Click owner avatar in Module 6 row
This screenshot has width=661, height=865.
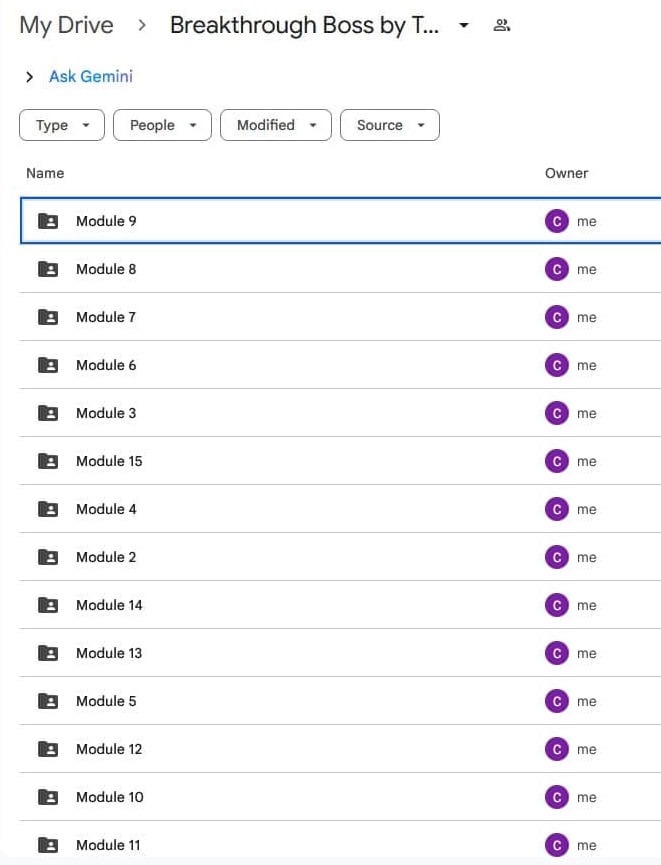point(557,365)
